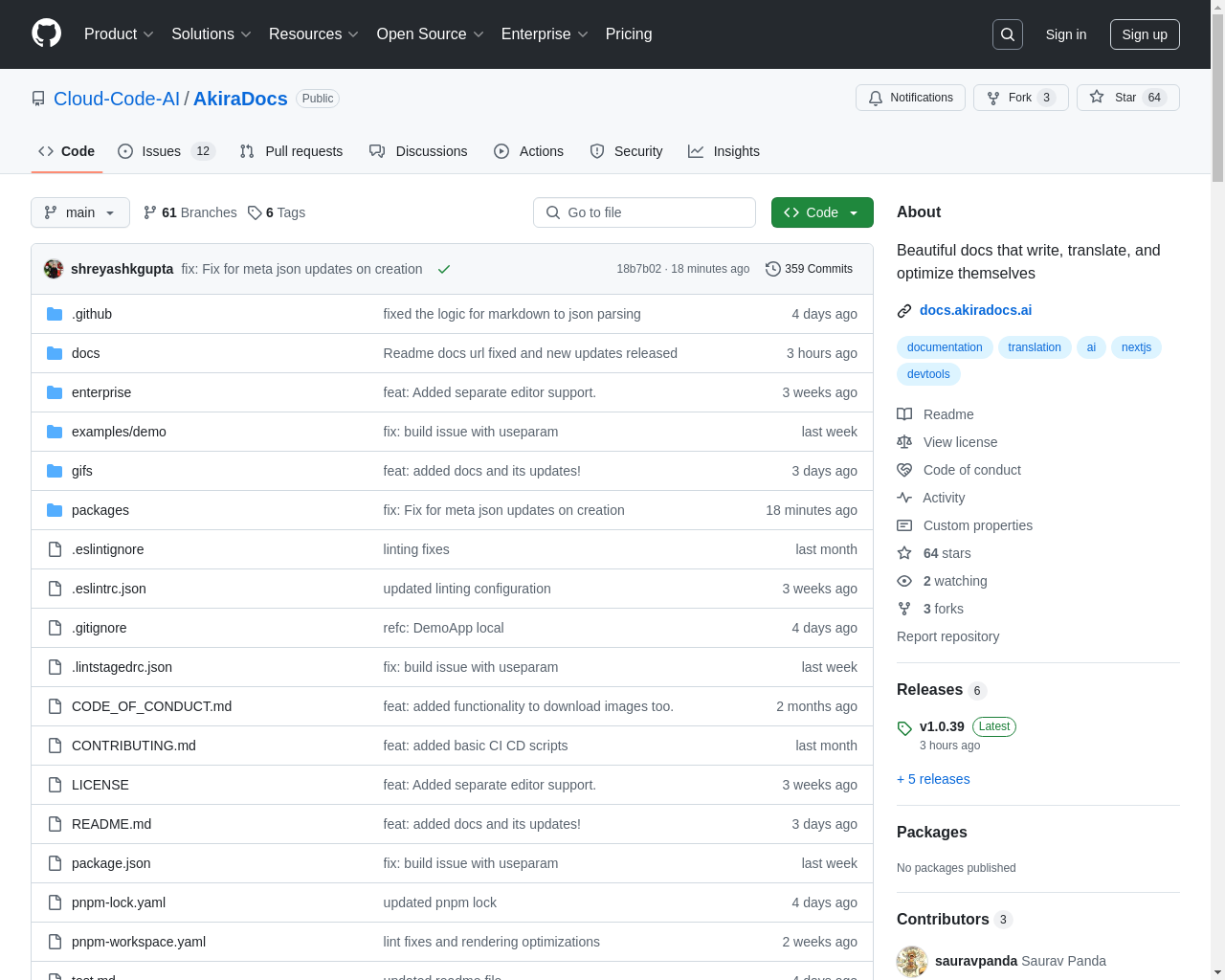Click the enterprise folder icon
The height and width of the screenshot is (980, 1225).
tap(55, 392)
